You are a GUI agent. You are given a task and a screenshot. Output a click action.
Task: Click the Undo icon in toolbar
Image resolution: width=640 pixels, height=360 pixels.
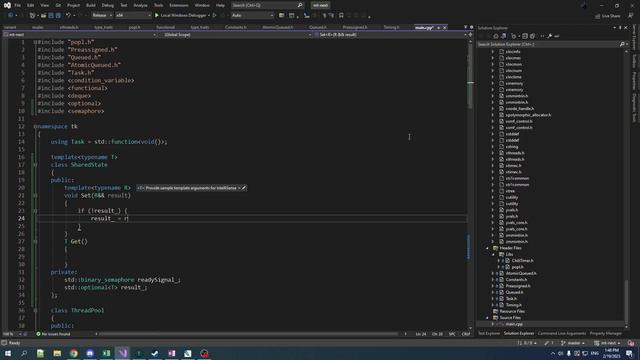pos(68,16)
